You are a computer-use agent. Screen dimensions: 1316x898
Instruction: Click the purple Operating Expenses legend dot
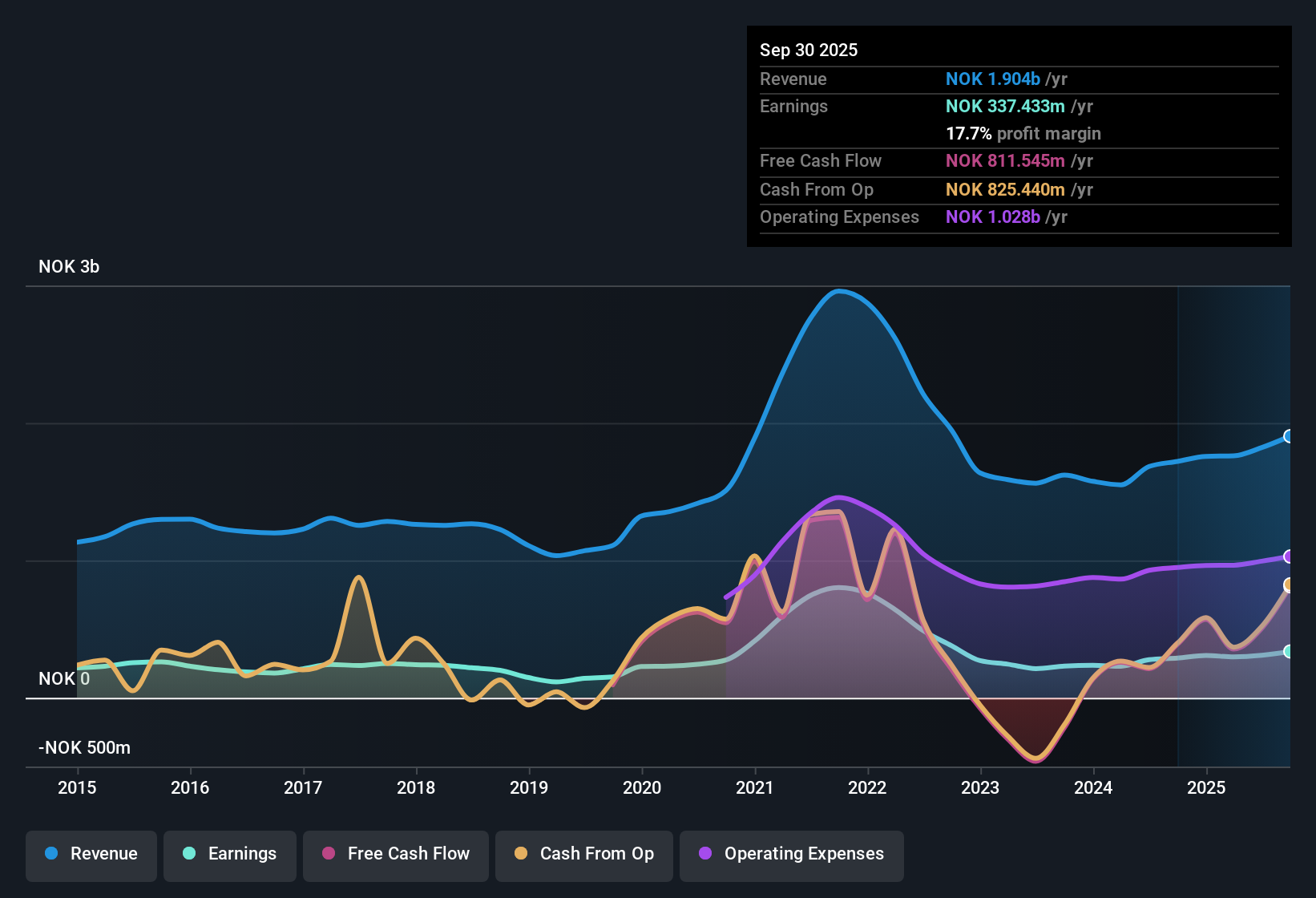pos(705,853)
